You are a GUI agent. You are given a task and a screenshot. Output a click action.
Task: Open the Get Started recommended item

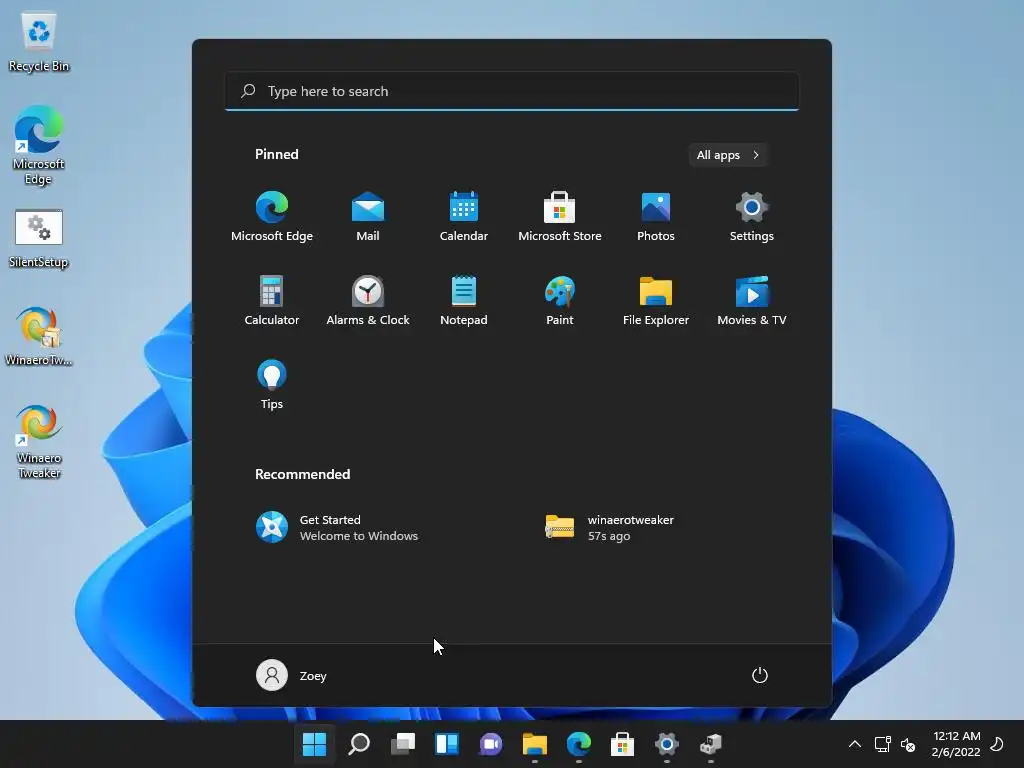click(337, 528)
